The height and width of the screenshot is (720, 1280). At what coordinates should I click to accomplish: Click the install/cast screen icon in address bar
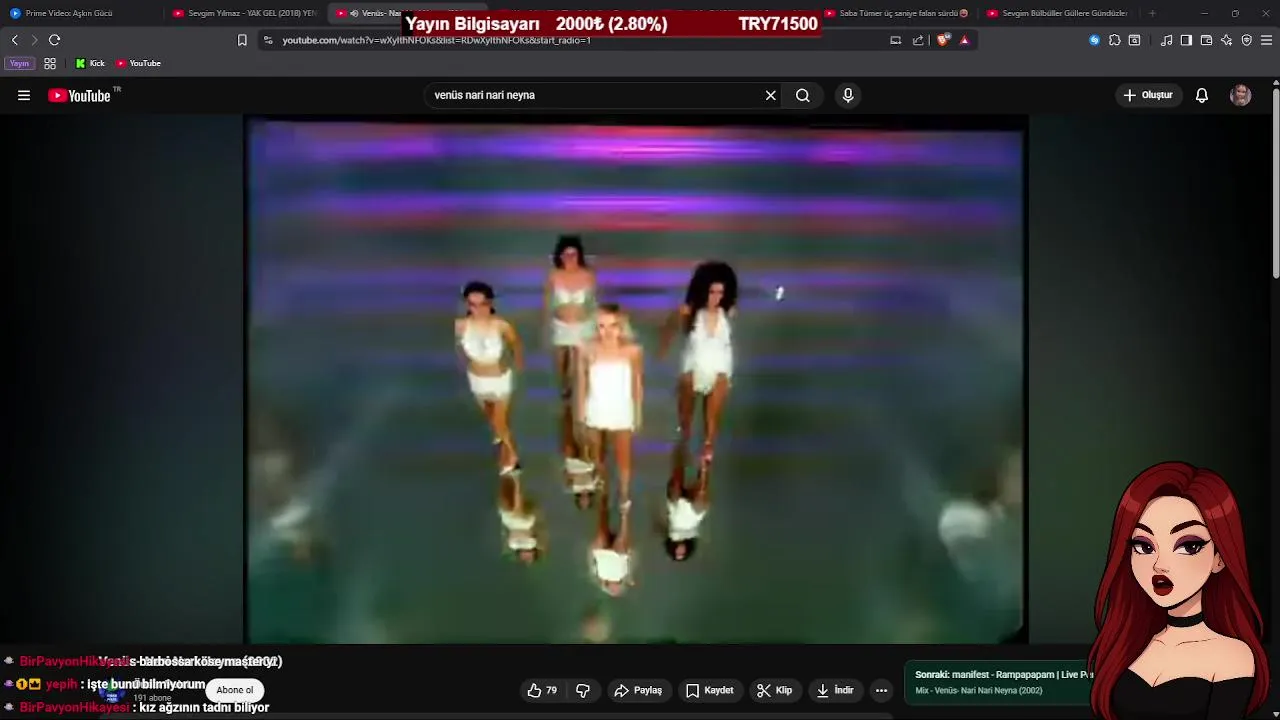pos(896,40)
